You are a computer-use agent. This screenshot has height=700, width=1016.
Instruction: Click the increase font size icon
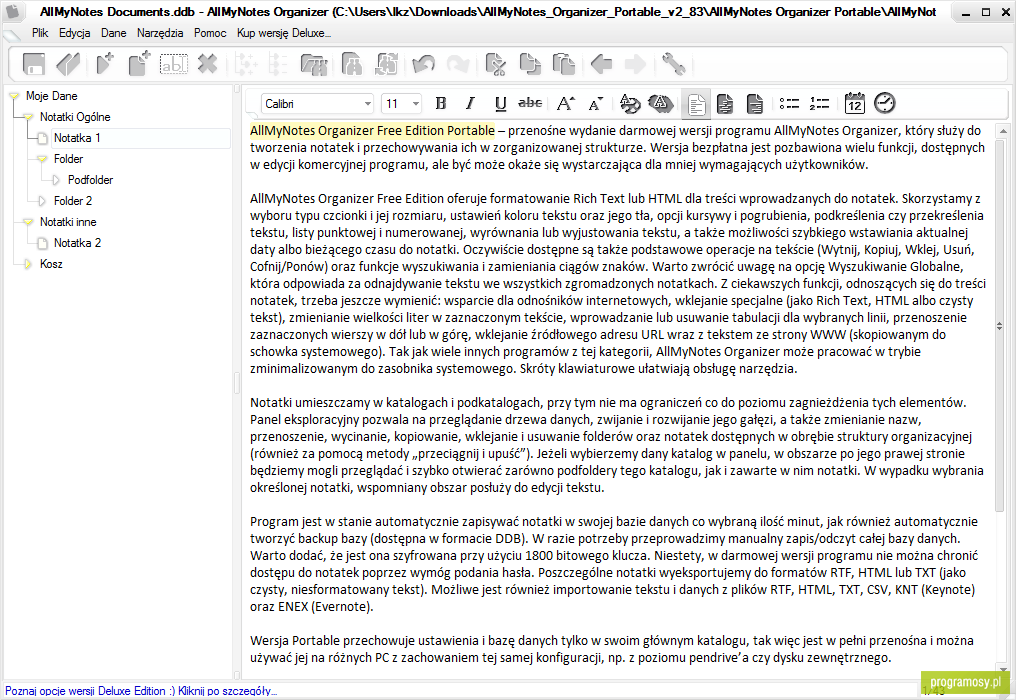tap(566, 103)
